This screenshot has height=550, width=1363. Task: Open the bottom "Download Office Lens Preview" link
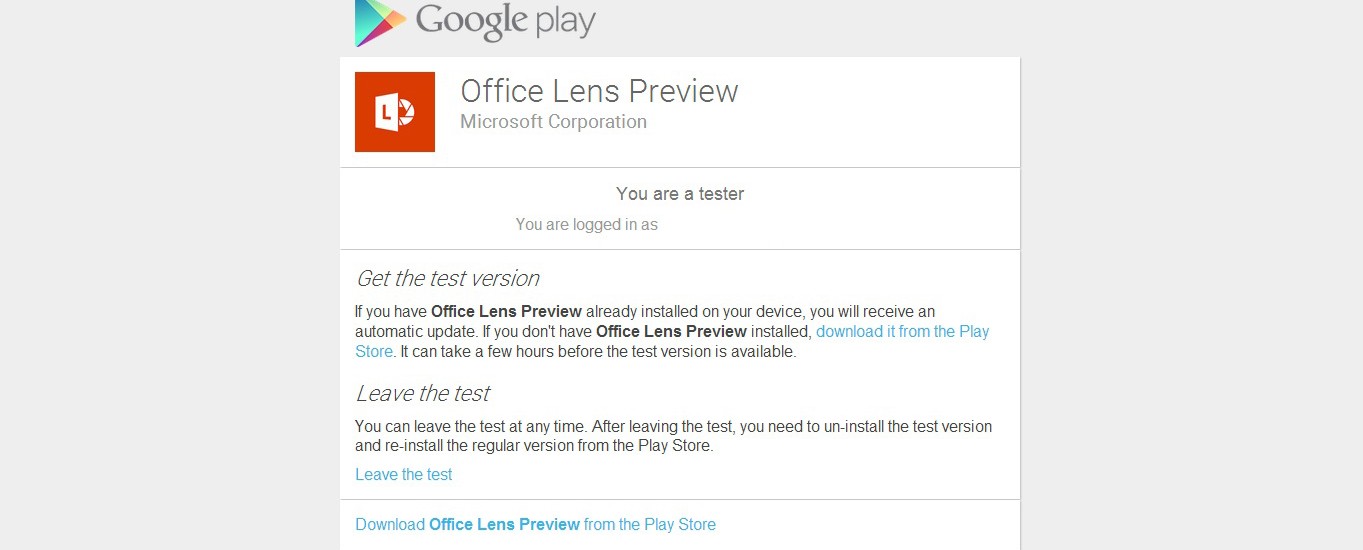535,524
